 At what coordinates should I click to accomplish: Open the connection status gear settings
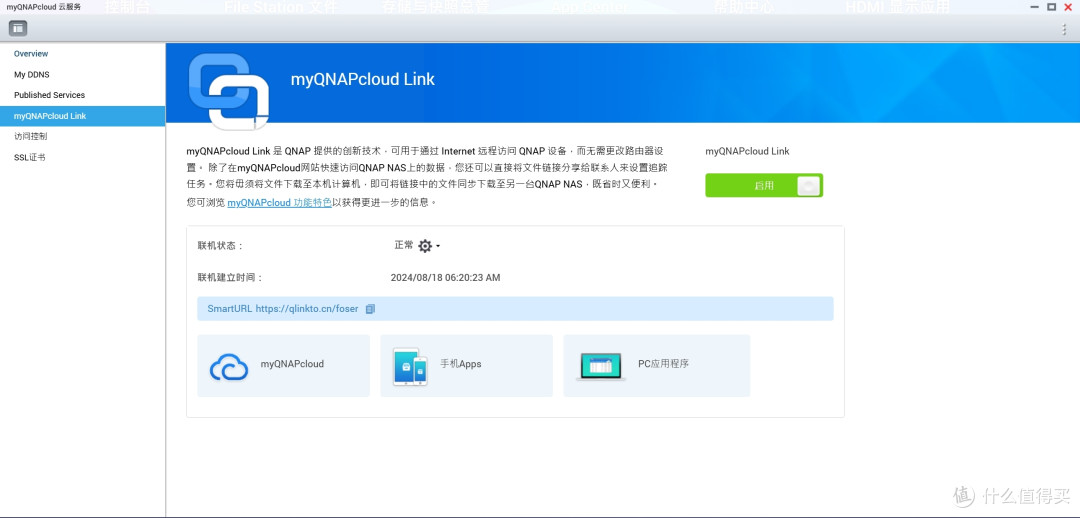click(x=425, y=246)
